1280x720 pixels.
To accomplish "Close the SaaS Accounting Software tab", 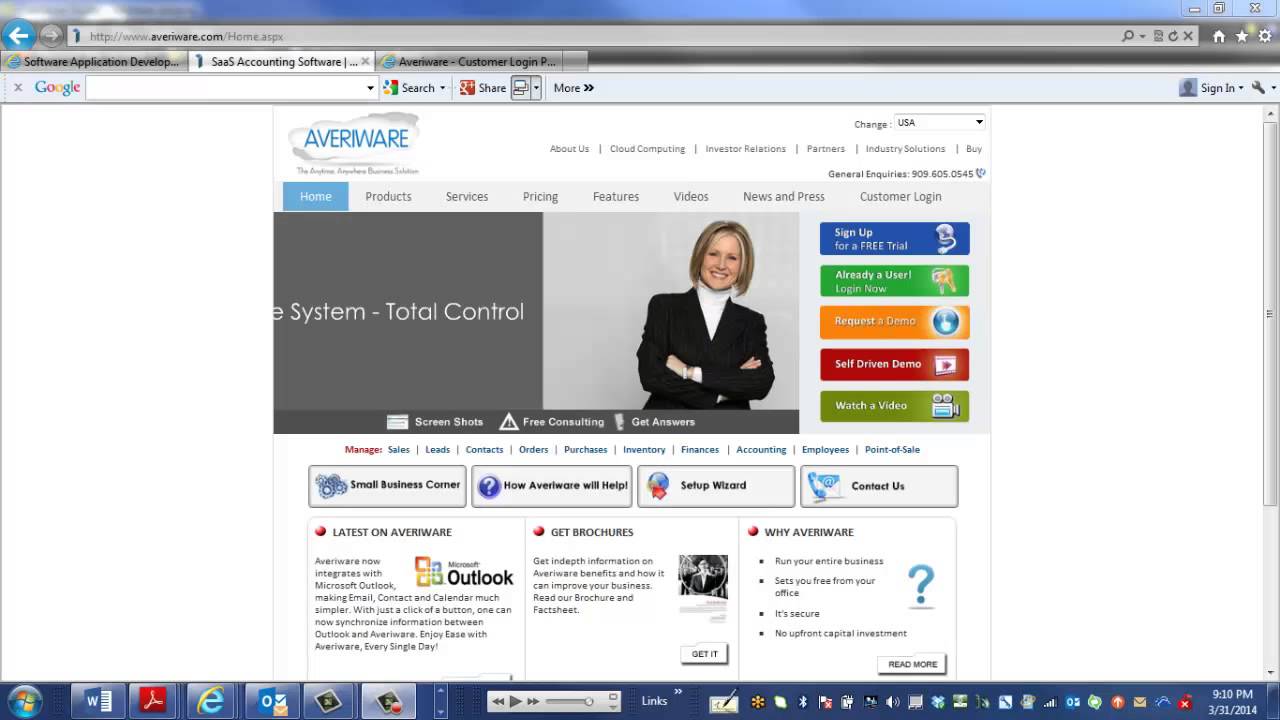I will pos(365,62).
